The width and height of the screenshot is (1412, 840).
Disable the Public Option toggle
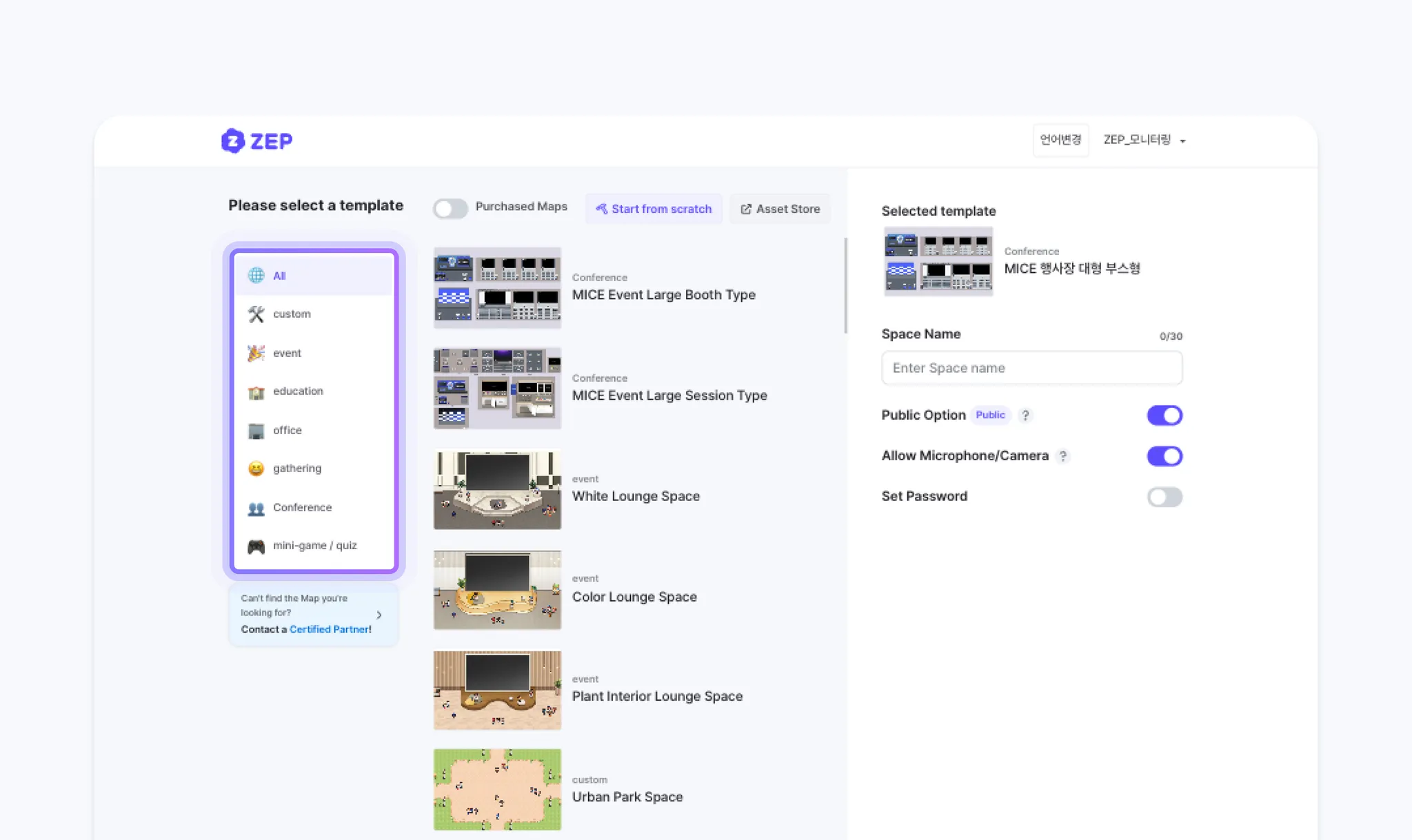click(1164, 416)
